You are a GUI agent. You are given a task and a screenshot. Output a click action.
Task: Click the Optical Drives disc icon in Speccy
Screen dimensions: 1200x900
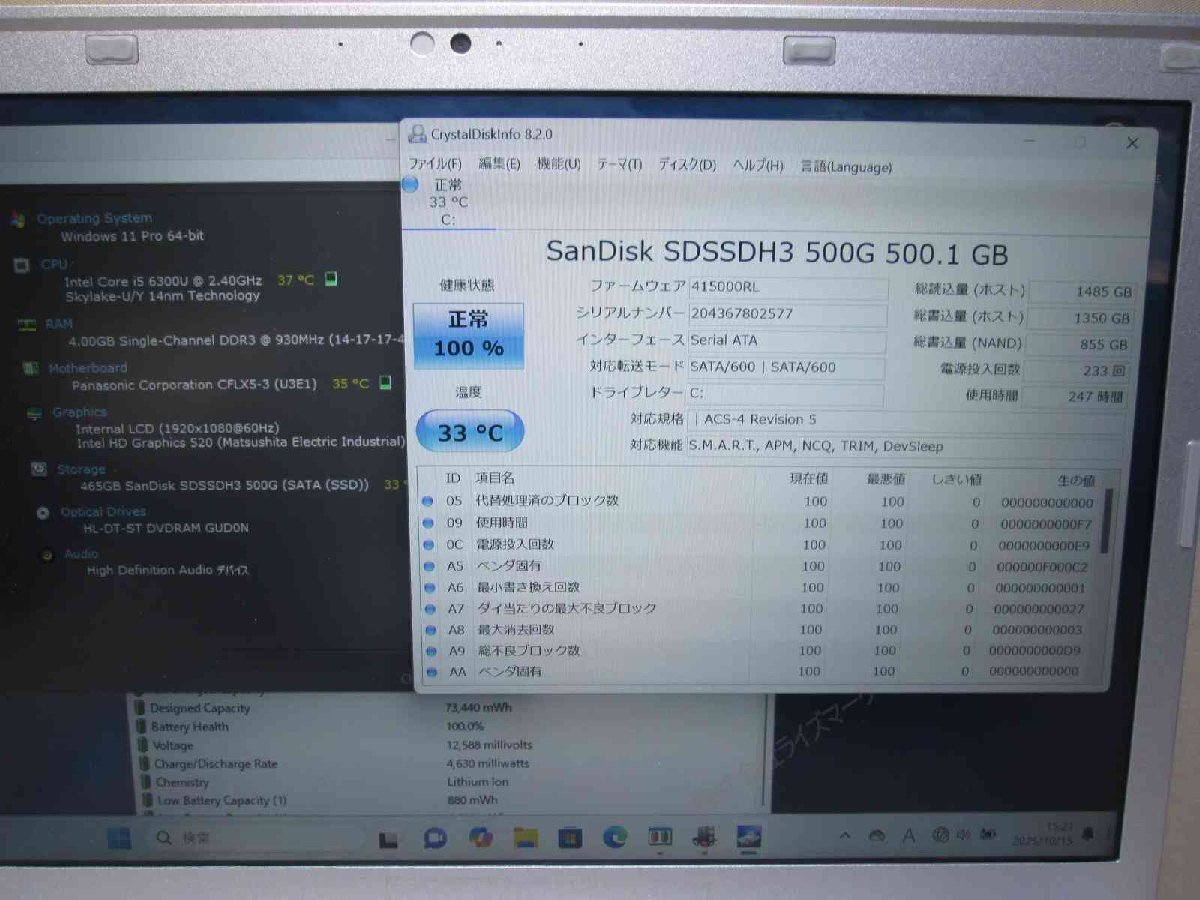[x=42, y=512]
